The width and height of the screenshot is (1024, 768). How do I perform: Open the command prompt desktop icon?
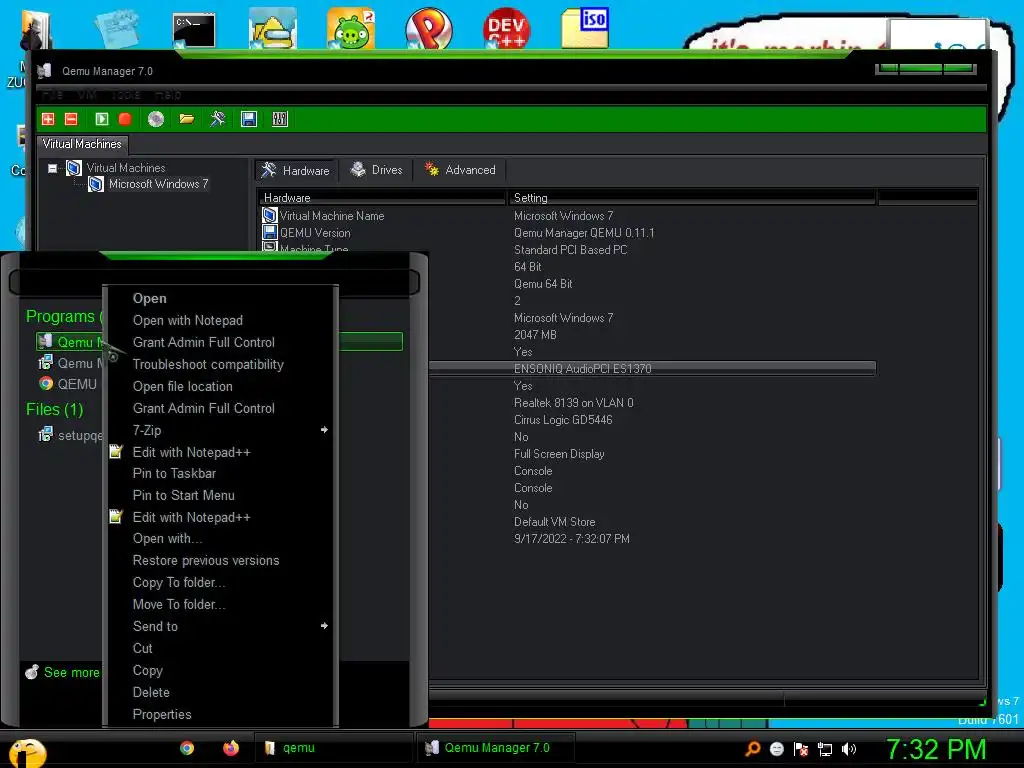tap(194, 30)
